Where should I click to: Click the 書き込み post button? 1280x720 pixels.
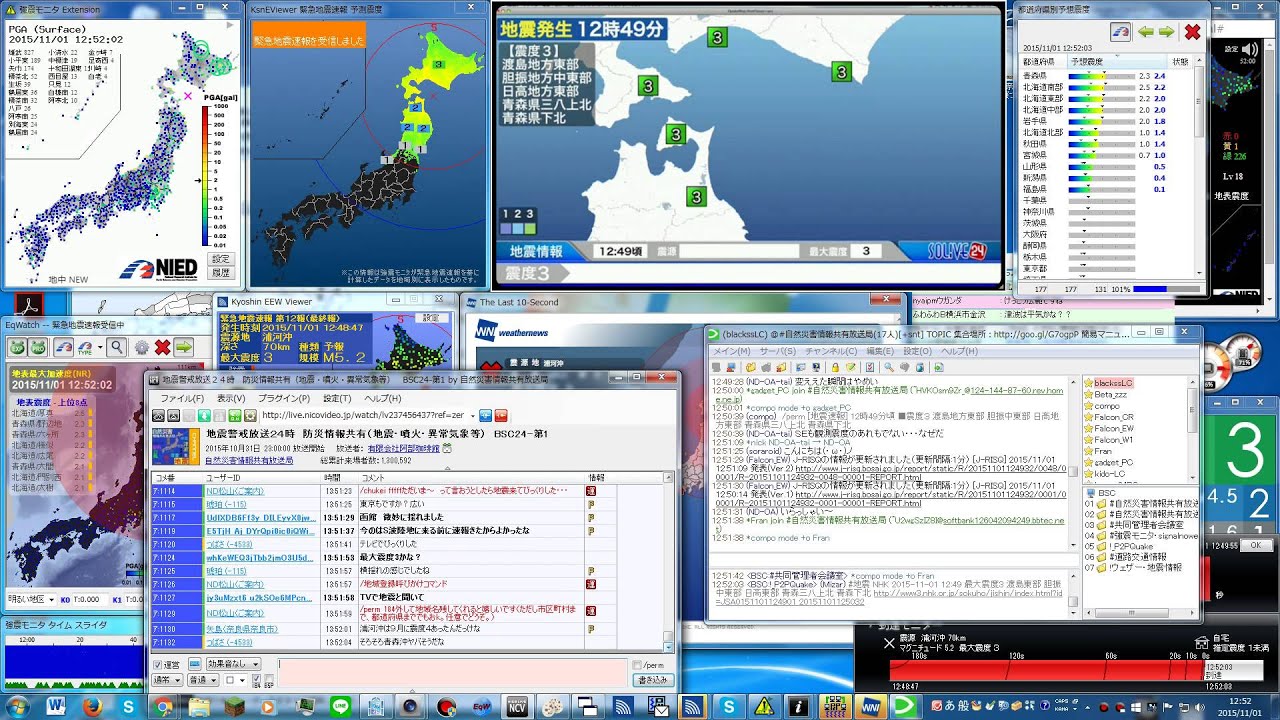651,680
